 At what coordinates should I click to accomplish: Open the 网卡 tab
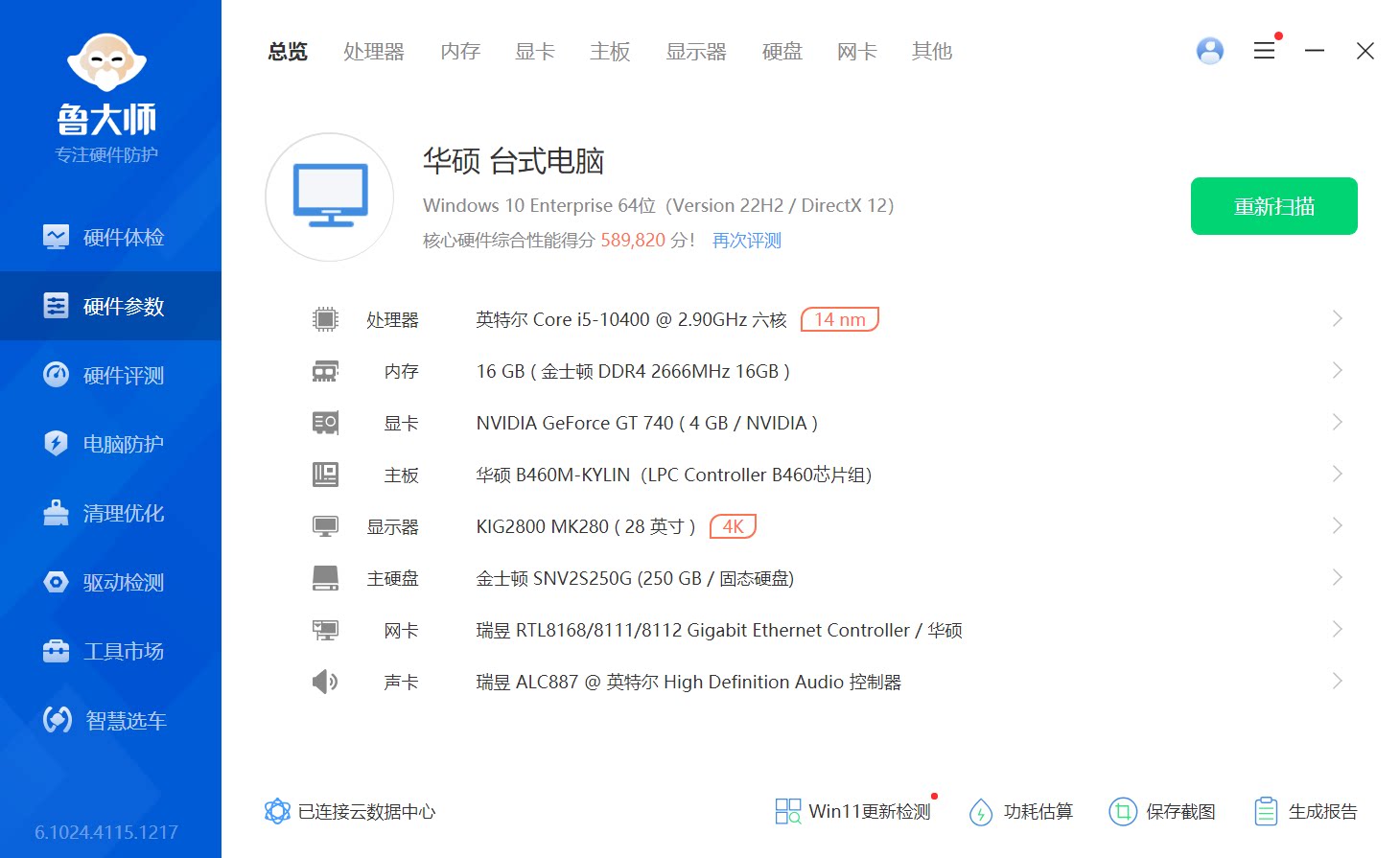coord(857,52)
